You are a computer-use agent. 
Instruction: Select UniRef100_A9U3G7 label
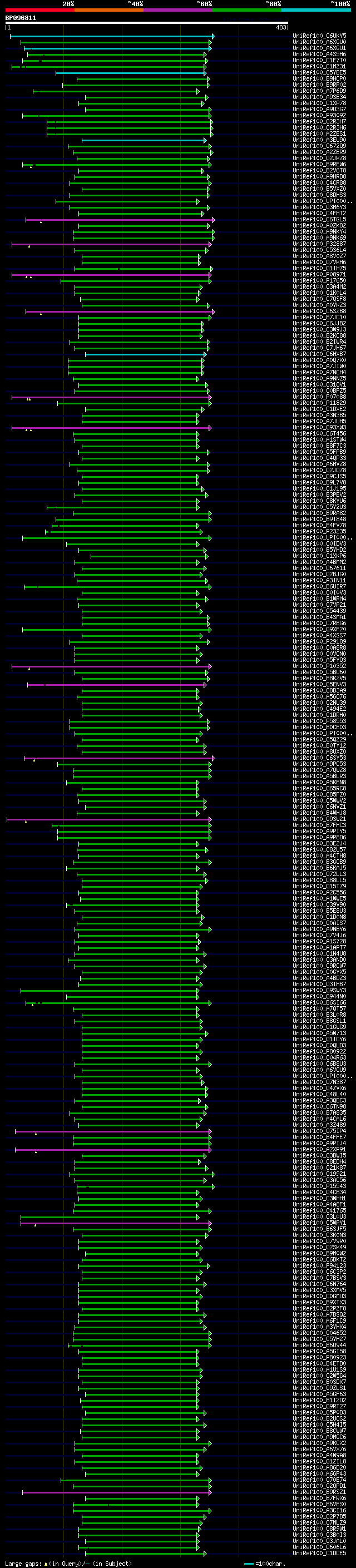click(x=319, y=110)
